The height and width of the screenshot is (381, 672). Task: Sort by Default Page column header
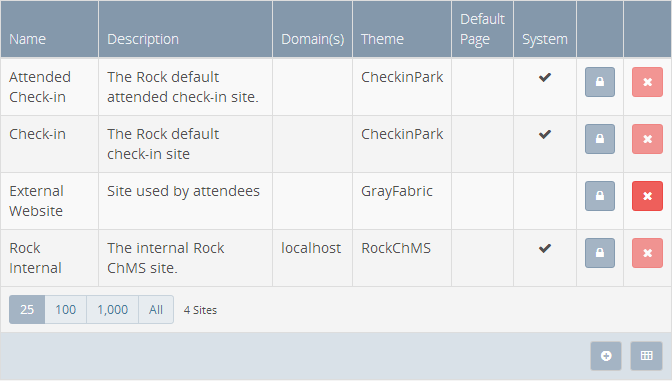tap(482, 29)
